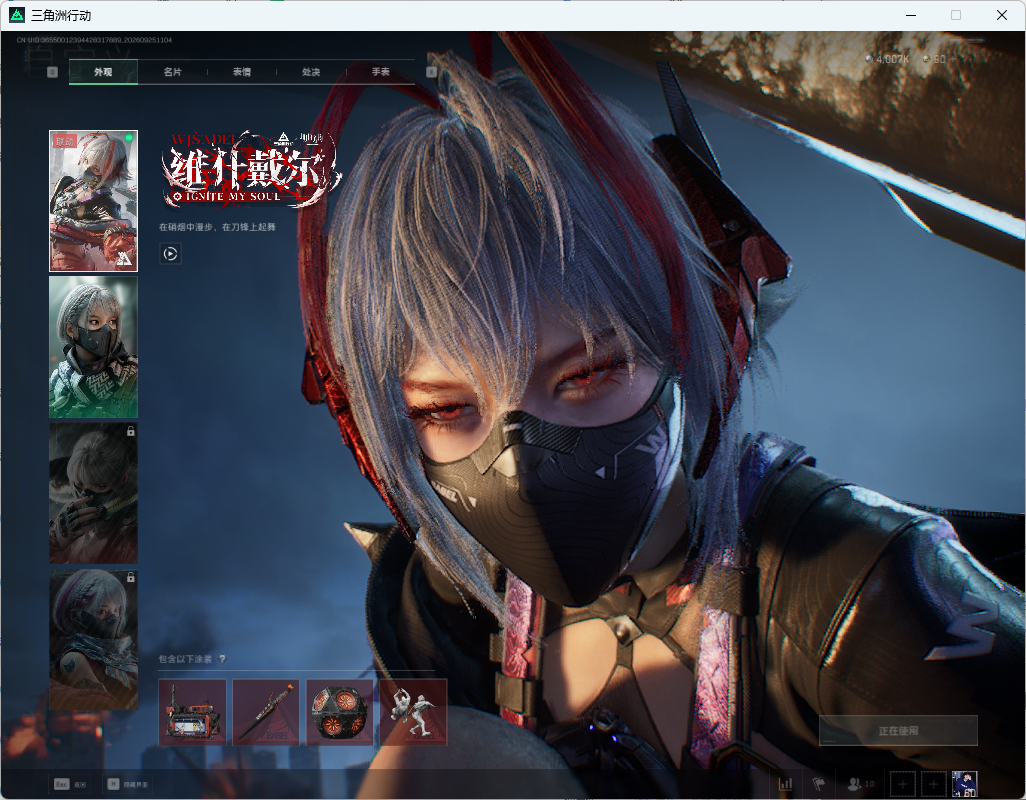The height and width of the screenshot is (800, 1026).
Task: Click the 维什戴尔 skin title logo
Action: point(251,169)
